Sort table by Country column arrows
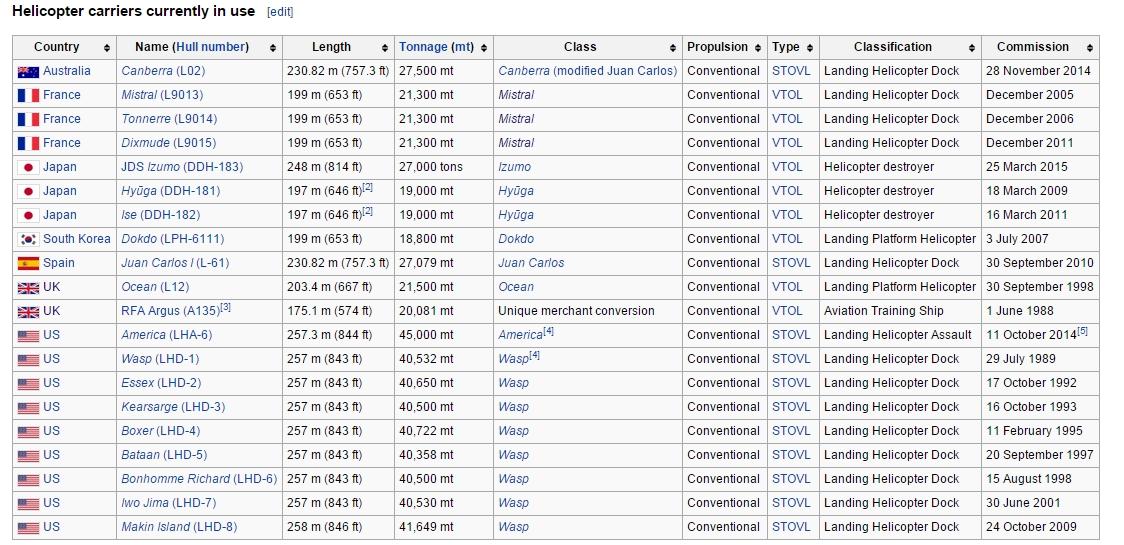The height and width of the screenshot is (545, 1124). (107, 48)
